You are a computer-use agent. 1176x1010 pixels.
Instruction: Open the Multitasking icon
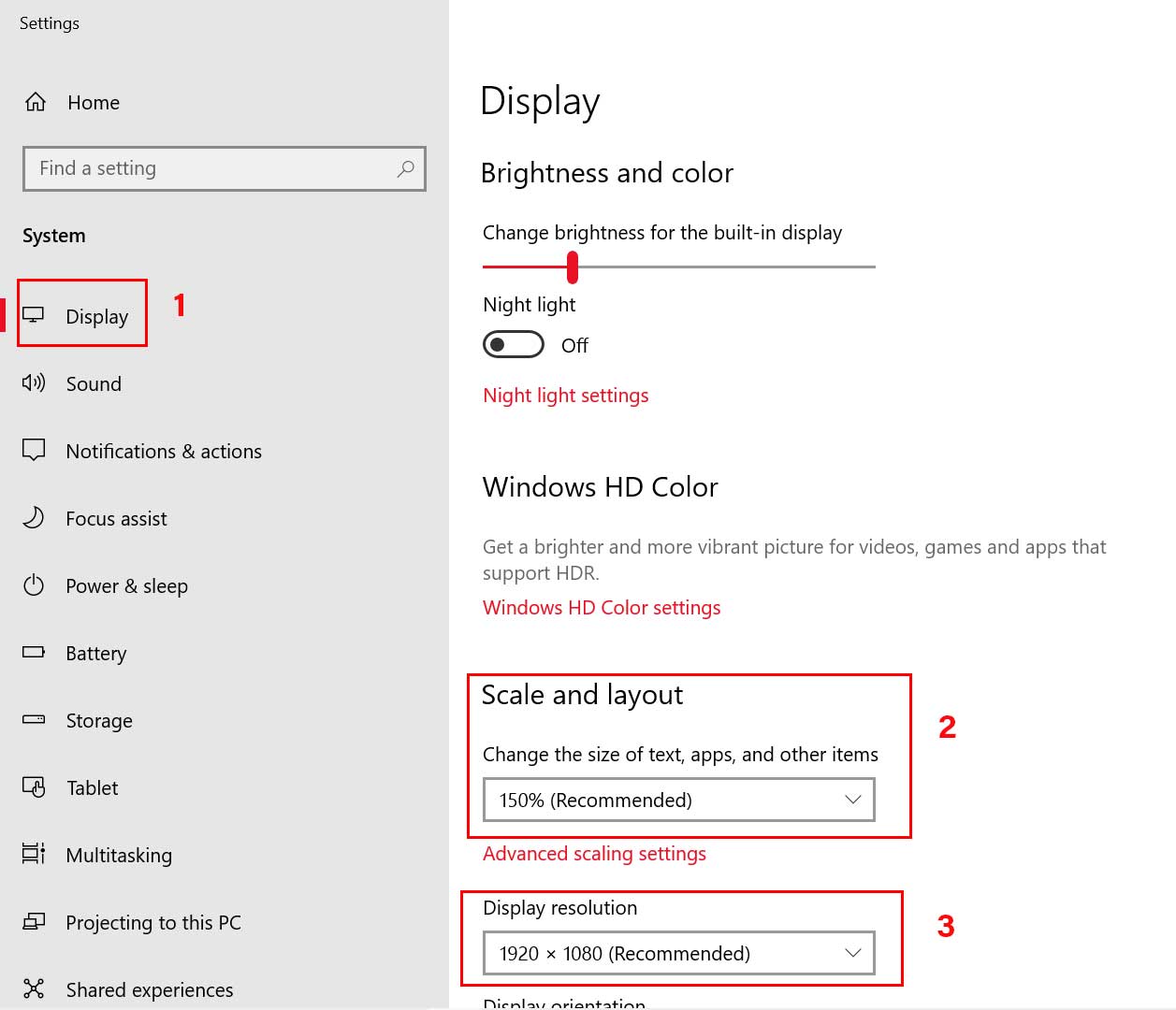pyautogui.click(x=34, y=854)
